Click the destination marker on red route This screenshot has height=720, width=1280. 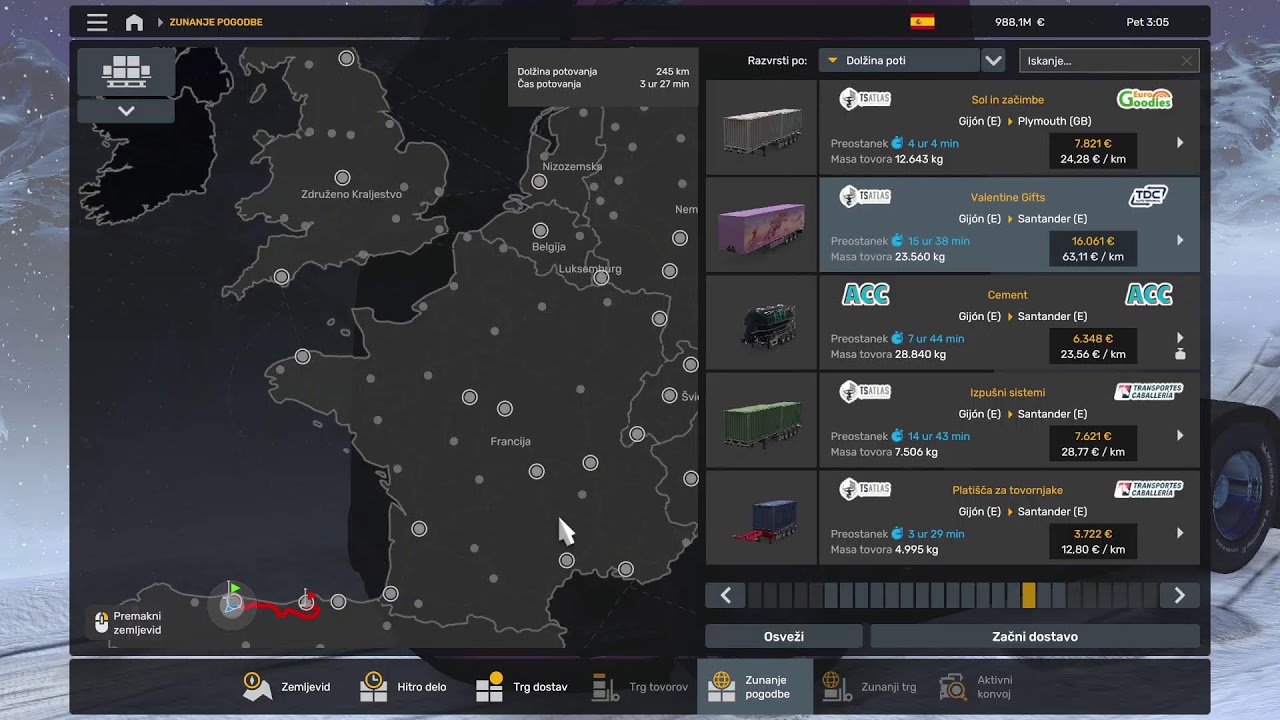coord(307,599)
